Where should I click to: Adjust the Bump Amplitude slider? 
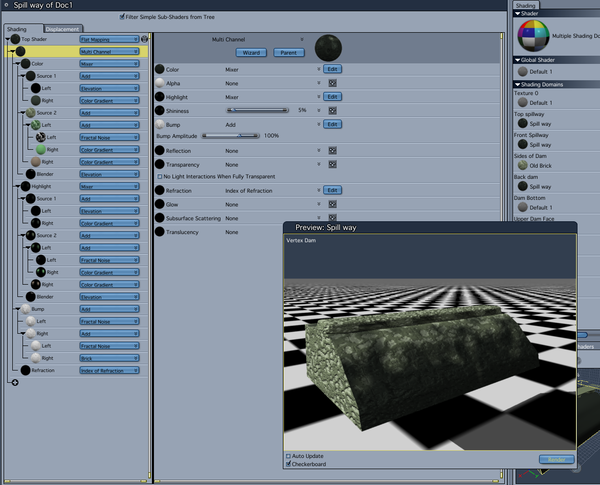click(x=231, y=136)
